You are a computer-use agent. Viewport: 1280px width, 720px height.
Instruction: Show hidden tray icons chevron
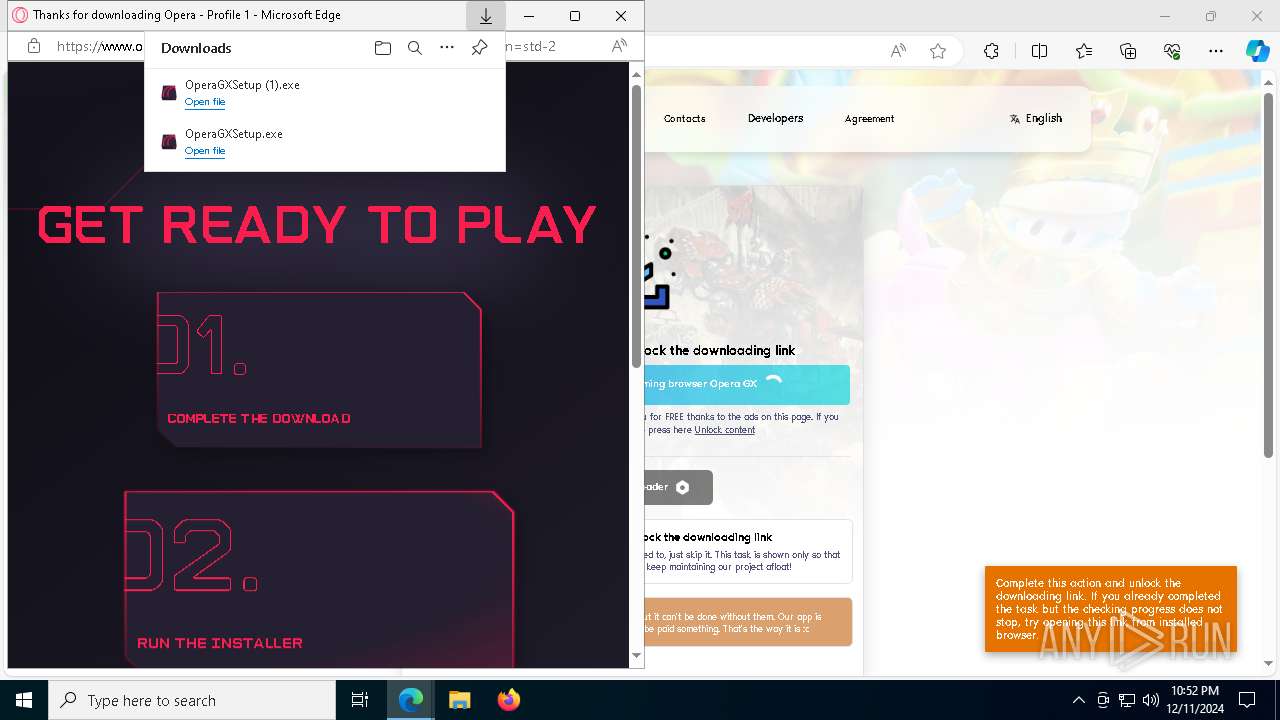click(1078, 700)
